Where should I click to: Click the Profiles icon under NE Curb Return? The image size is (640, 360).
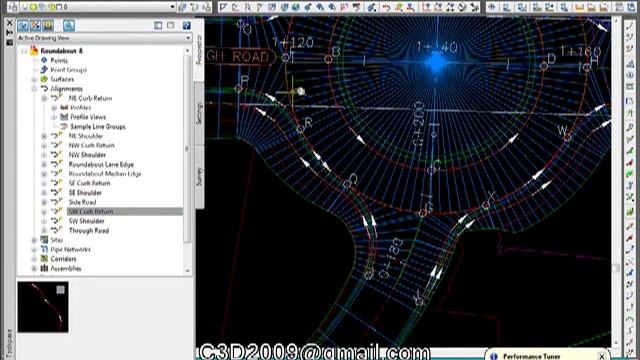(64, 107)
